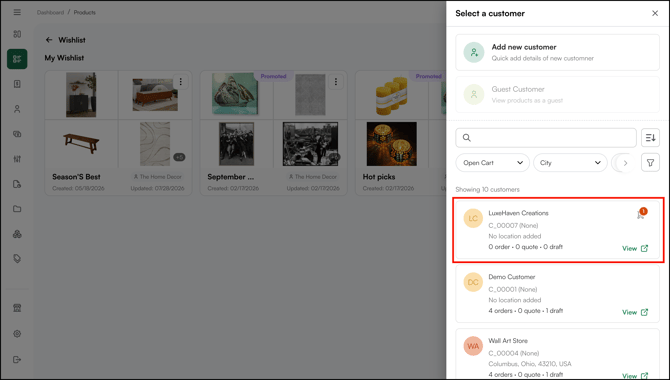The width and height of the screenshot is (670, 380).
Task: Open the payments sidebar icon
Action: pos(17,134)
